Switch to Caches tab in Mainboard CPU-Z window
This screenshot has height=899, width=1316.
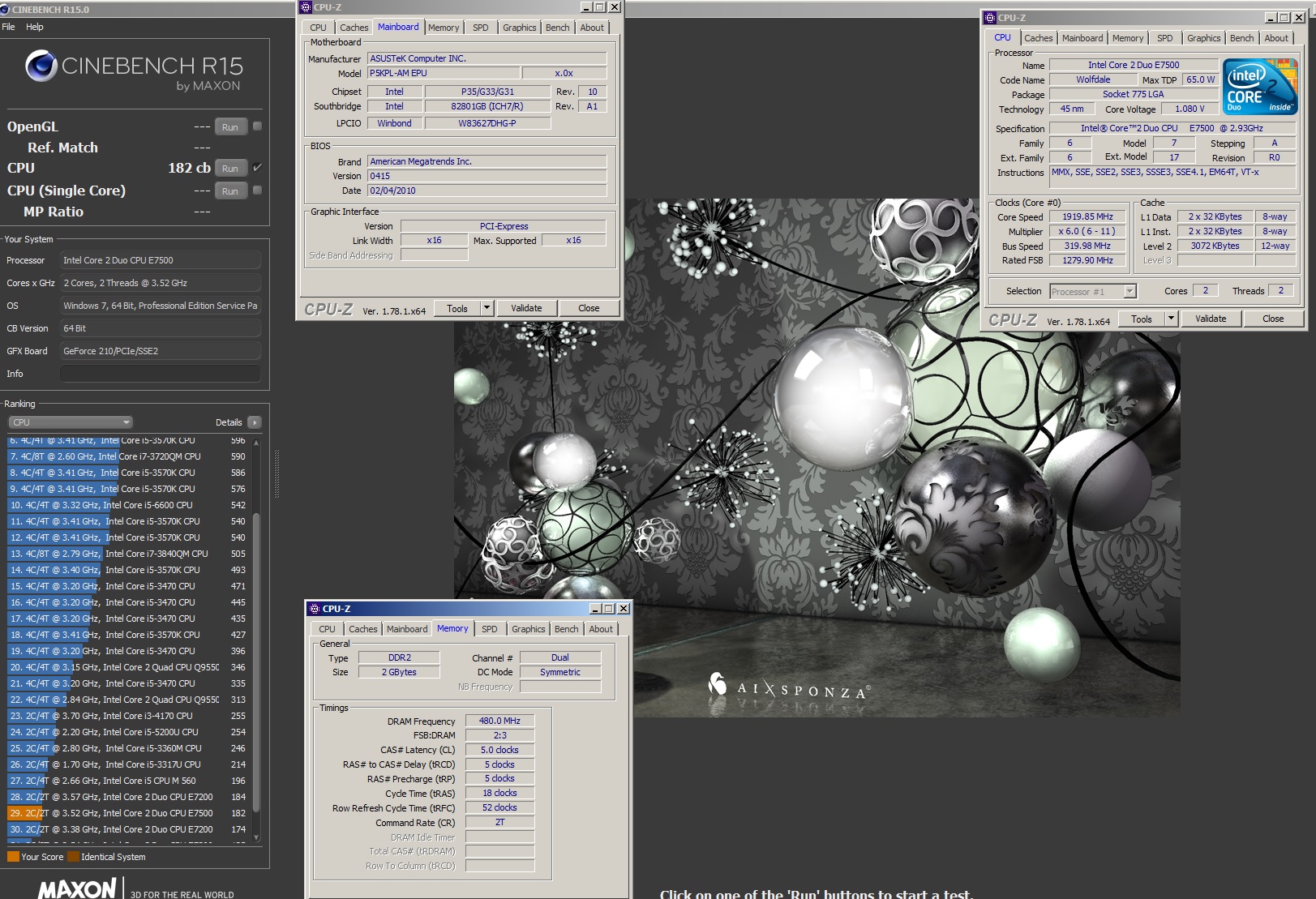click(x=354, y=28)
